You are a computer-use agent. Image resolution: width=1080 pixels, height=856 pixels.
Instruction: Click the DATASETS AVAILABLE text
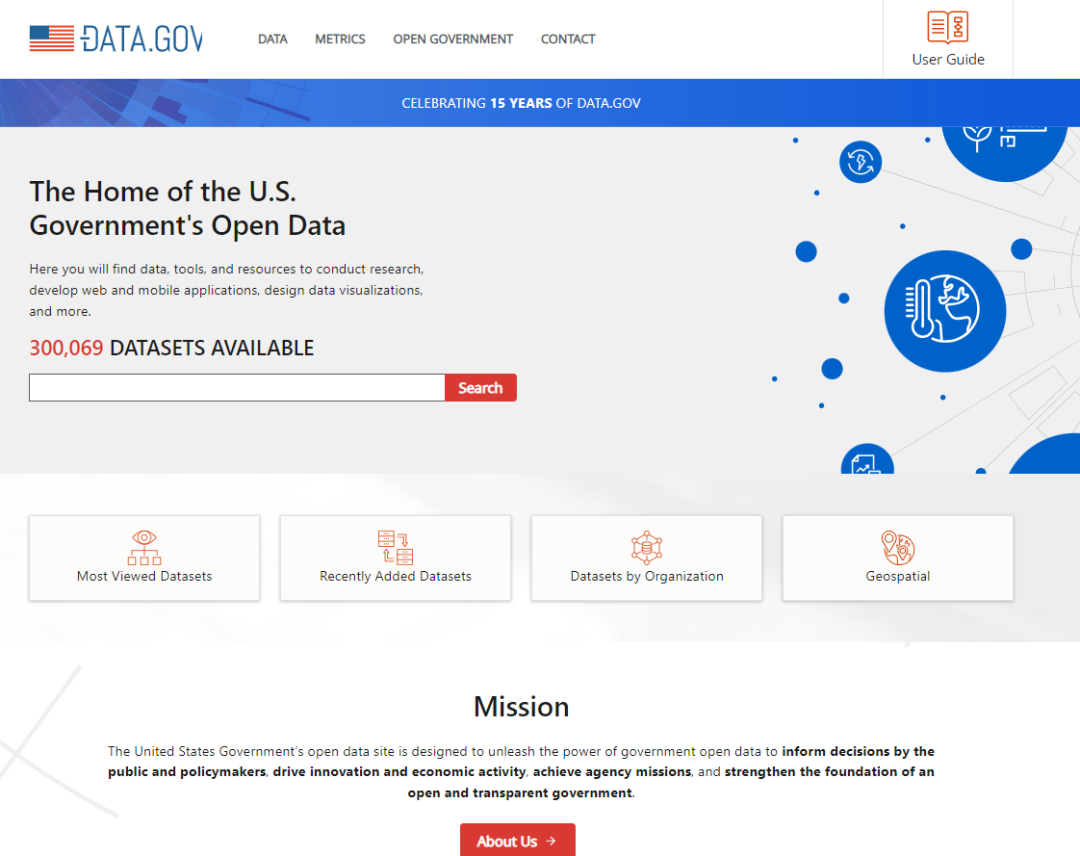[x=211, y=348]
